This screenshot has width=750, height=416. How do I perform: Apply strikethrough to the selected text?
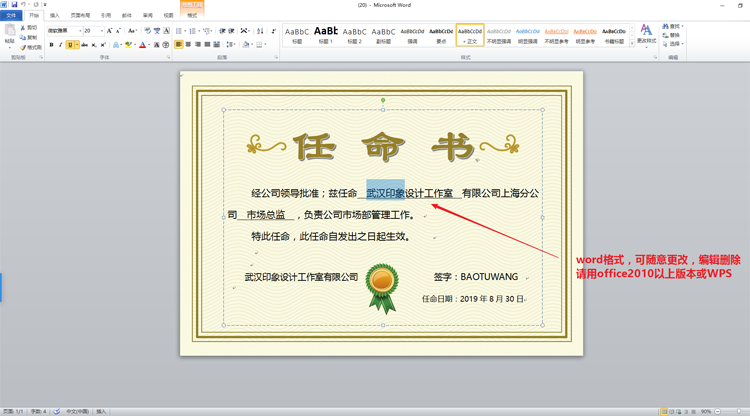pos(85,45)
